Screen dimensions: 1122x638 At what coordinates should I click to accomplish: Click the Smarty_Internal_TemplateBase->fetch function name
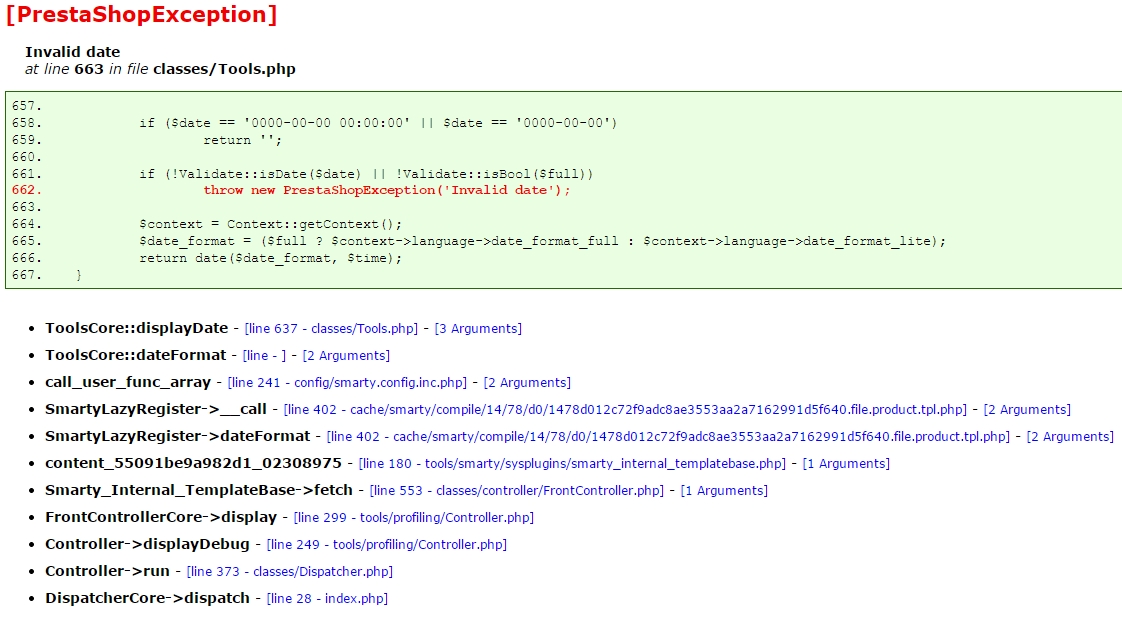(x=199, y=491)
